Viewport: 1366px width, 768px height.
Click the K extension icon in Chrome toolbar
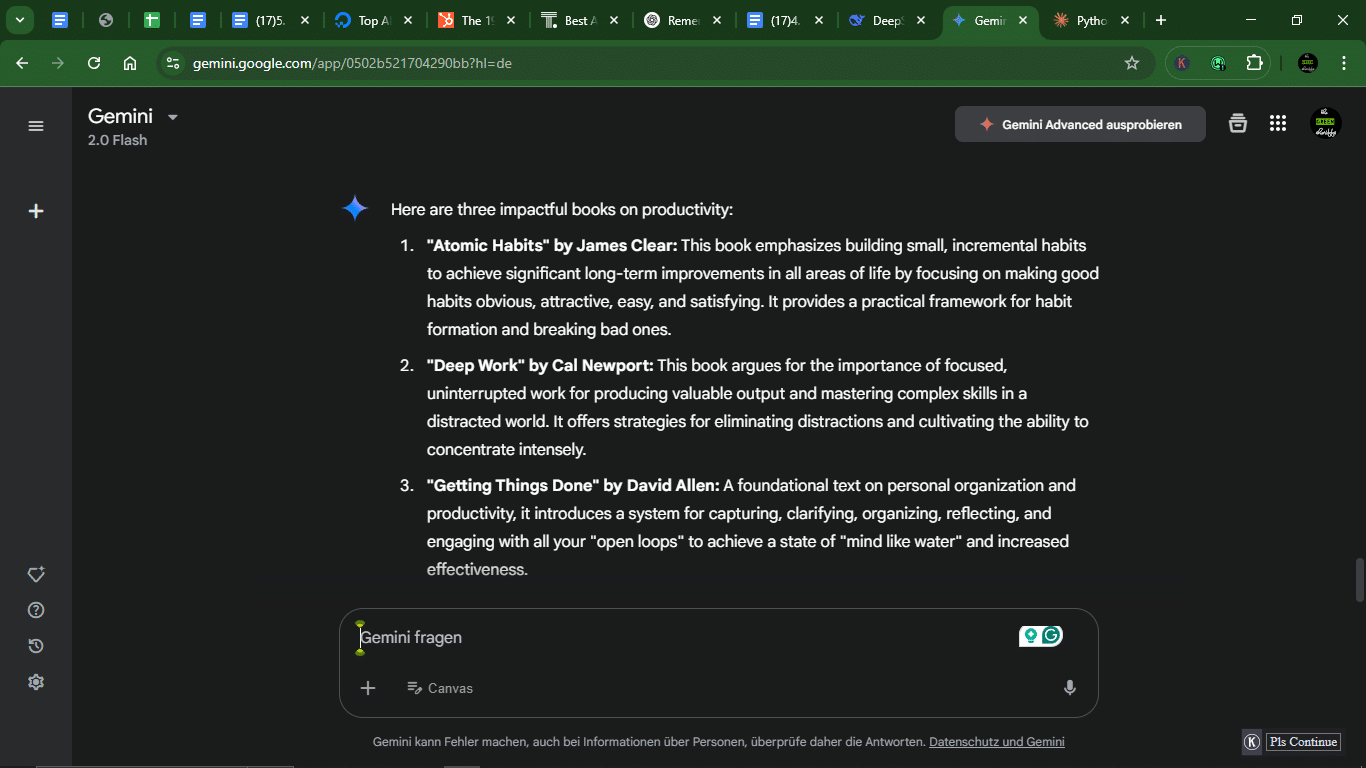pos(1182,63)
